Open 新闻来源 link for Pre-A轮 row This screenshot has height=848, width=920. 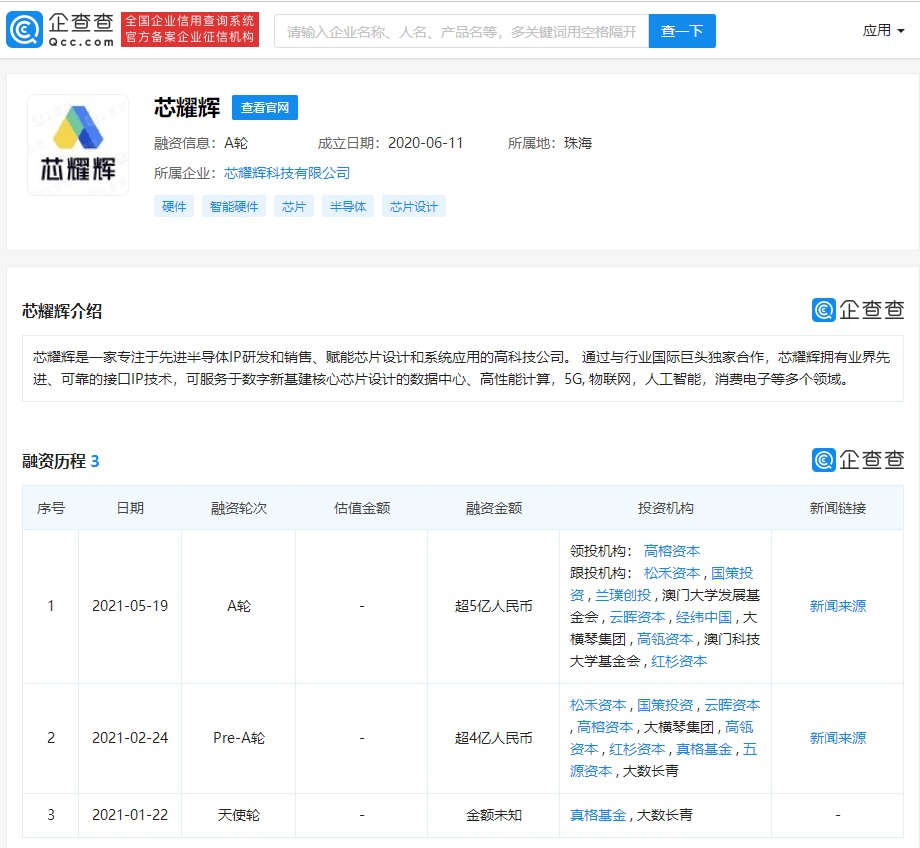pos(837,738)
